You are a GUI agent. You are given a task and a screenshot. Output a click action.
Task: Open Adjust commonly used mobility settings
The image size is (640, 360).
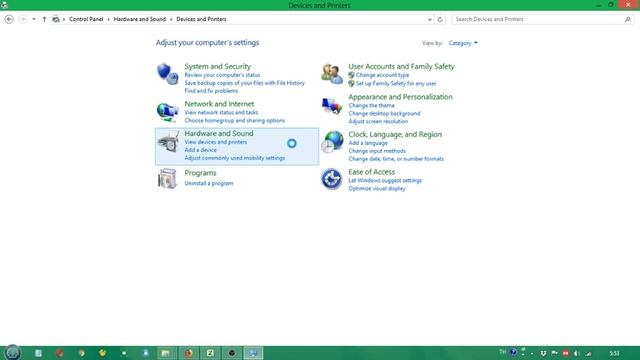[x=235, y=158]
